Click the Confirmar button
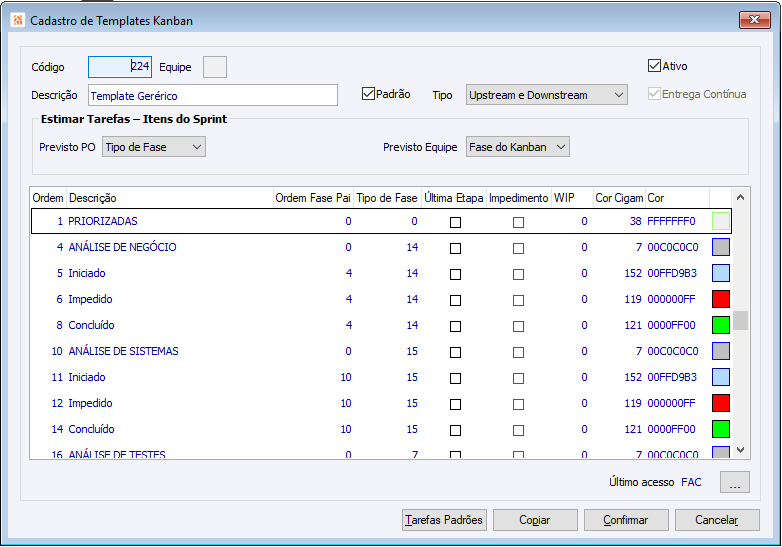 (x=626, y=520)
